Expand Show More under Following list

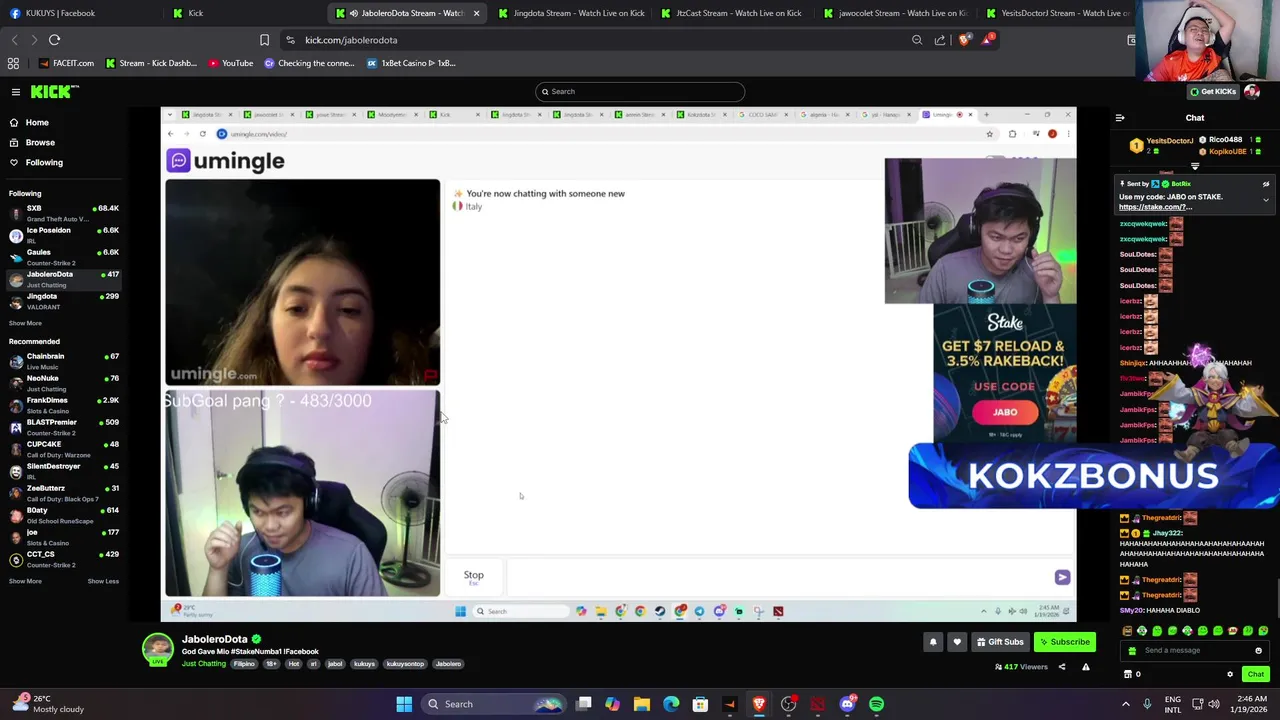[25, 323]
